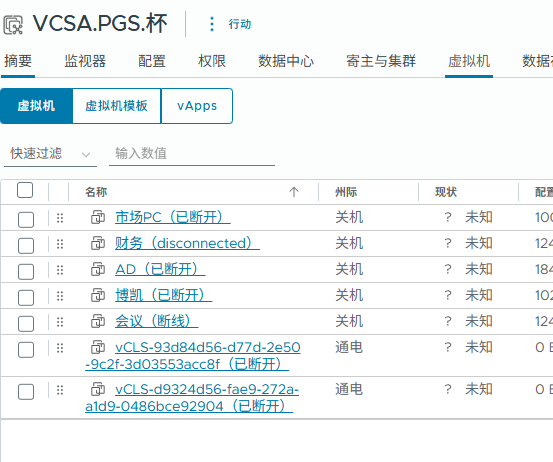Click the VM icon for 博凯 row
This screenshot has width=553, height=462.
[98, 296]
